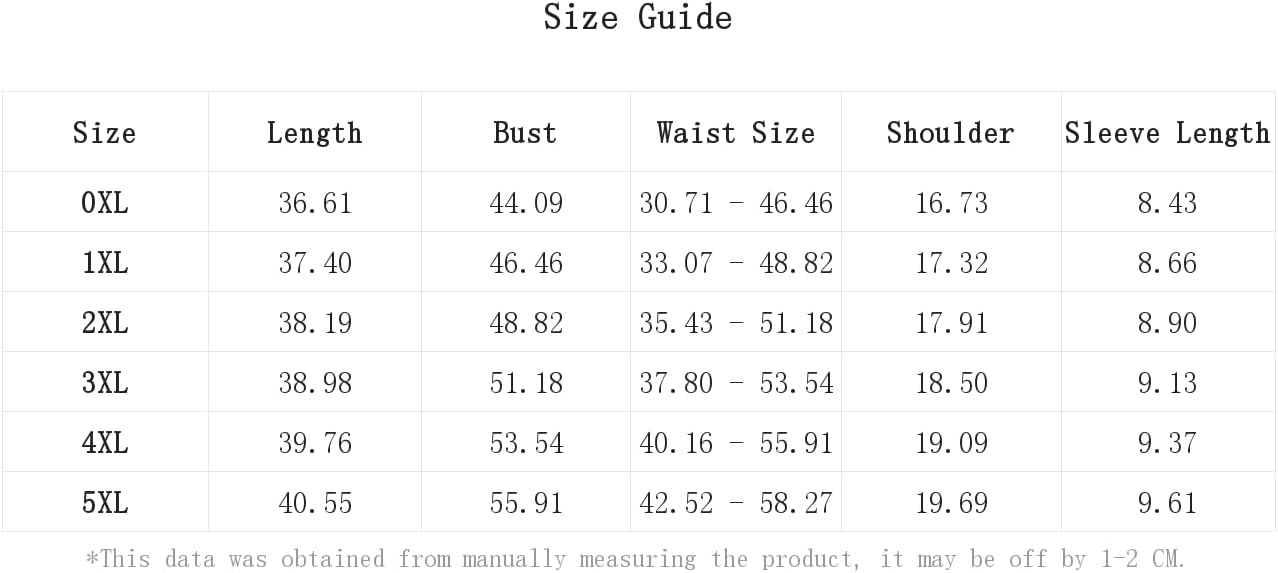Click the 4XL shoulder value 19.09
The image size is (1278, 573).
click(x=951, y=443)
